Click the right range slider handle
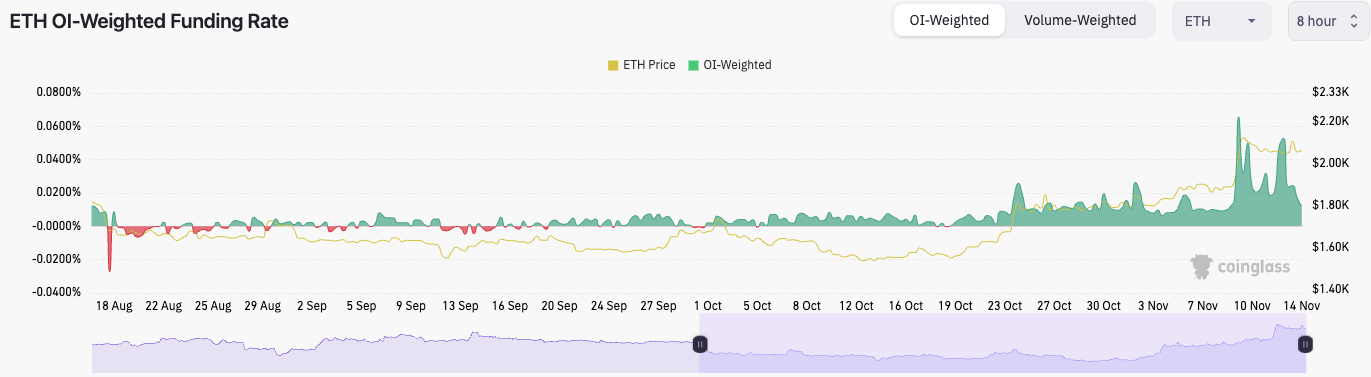This screenshot has height=377, width=1371. point(1305,344)
